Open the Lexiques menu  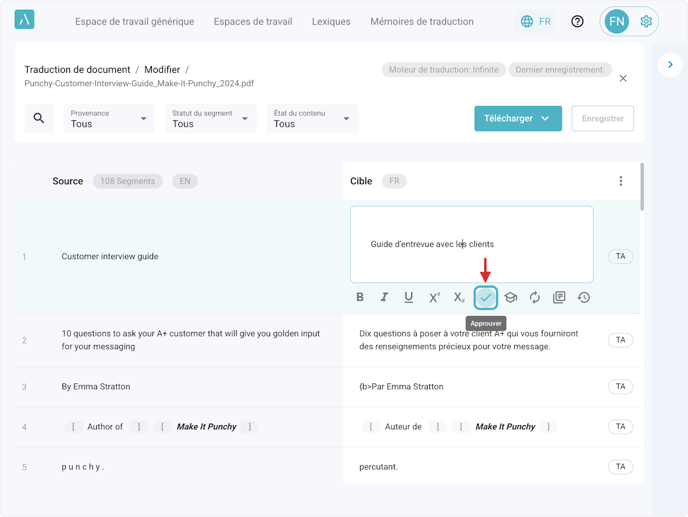(331, 21)
